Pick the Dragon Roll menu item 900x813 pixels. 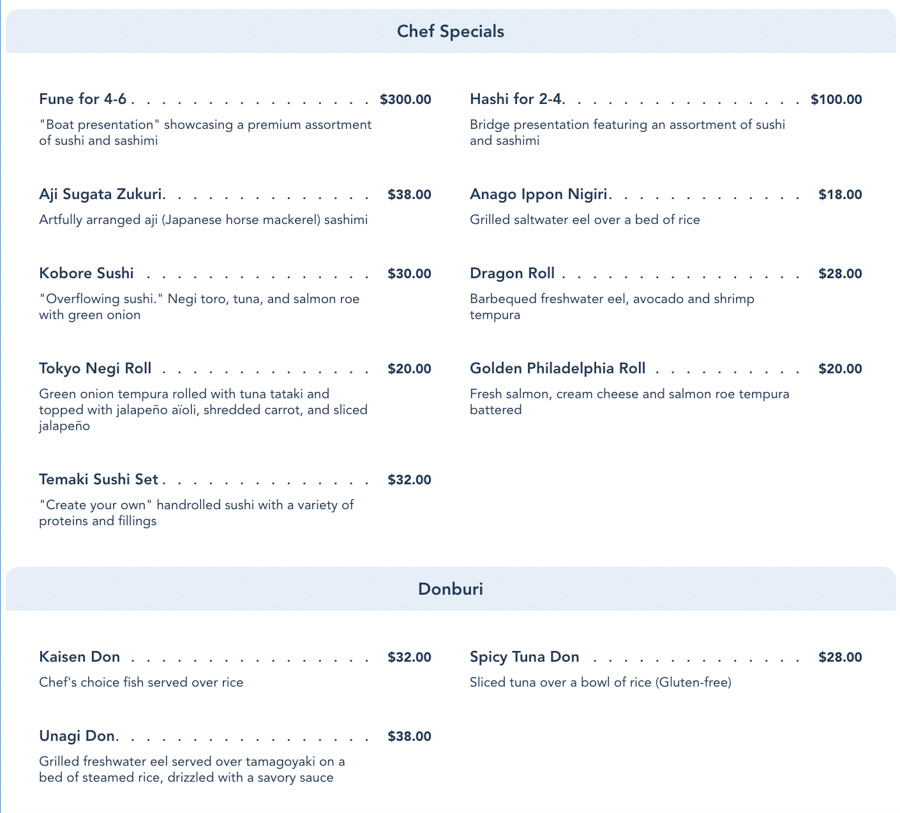pyautogui.click(x=512, y=274)
